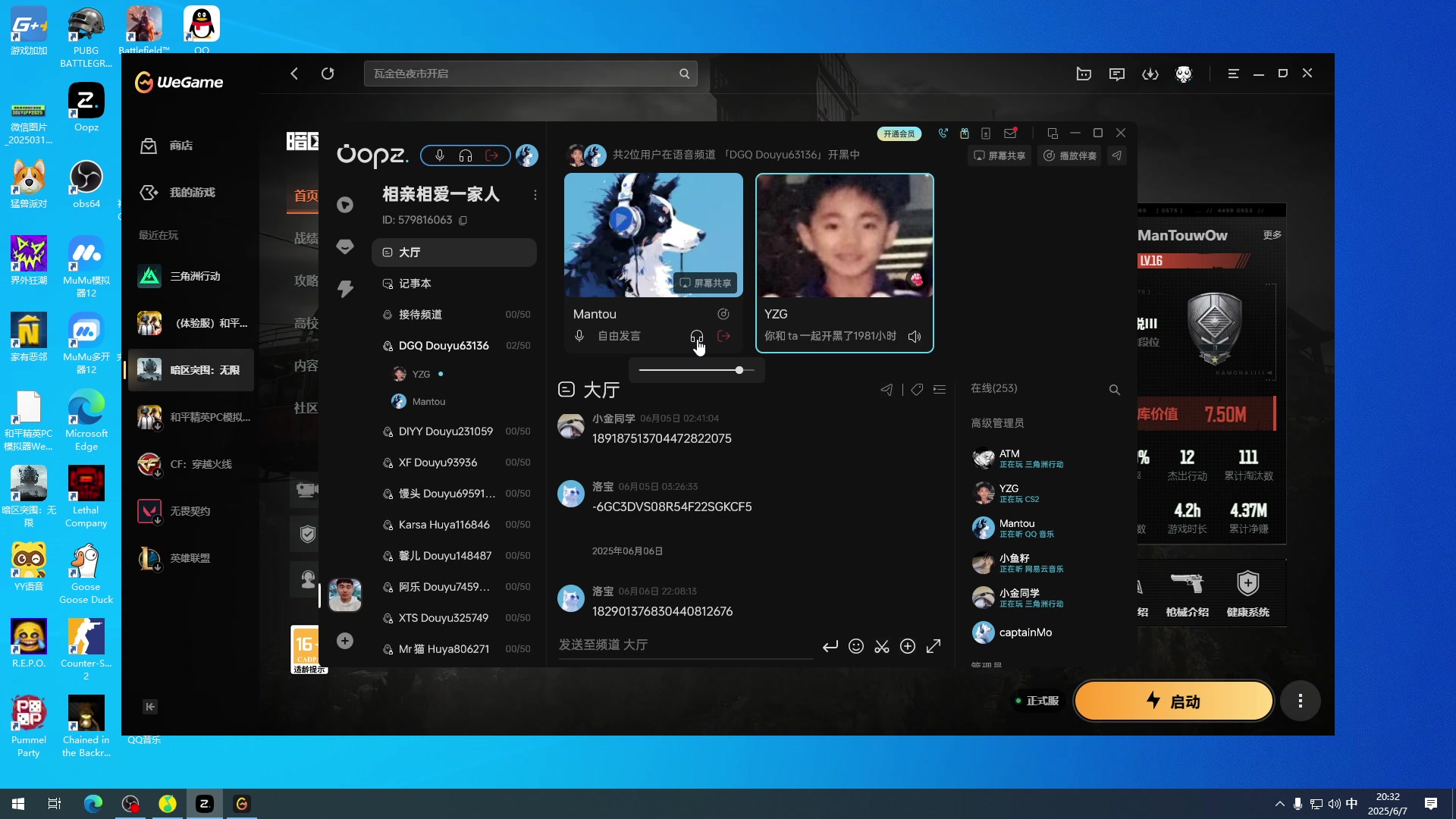Leave channel using Mantou card's exit icon
The width and height of the screenshot is (1456, 819).
[x=724, y=336]
